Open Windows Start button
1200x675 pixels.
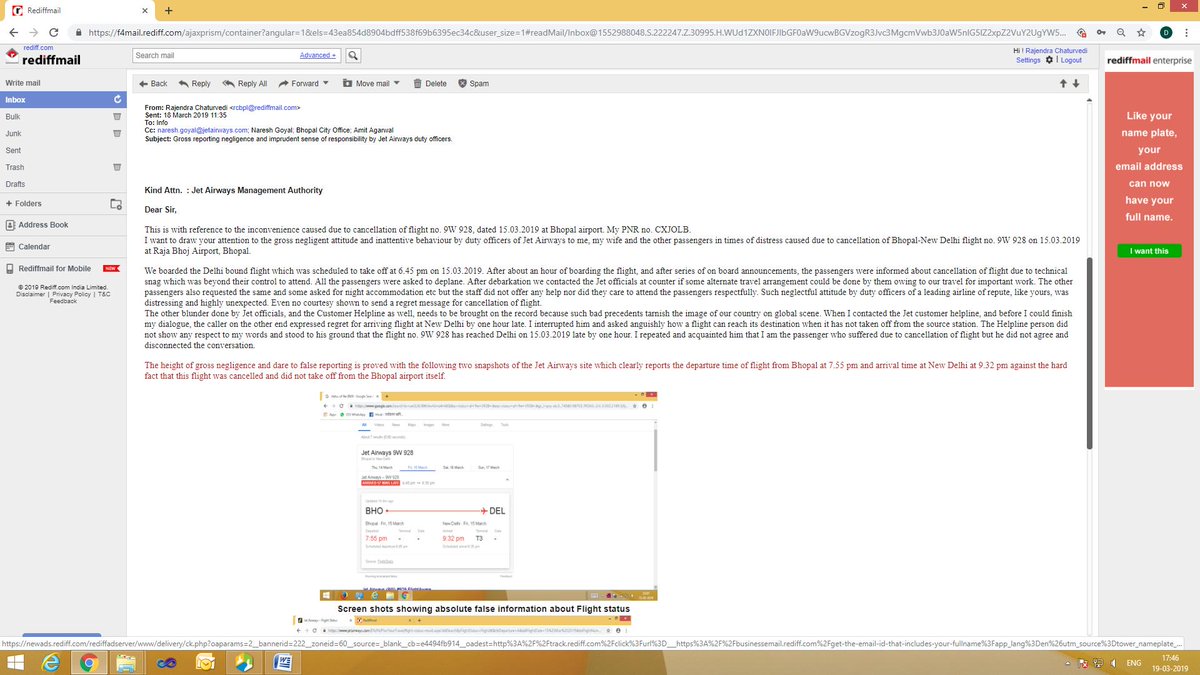[x=16, y=662]
